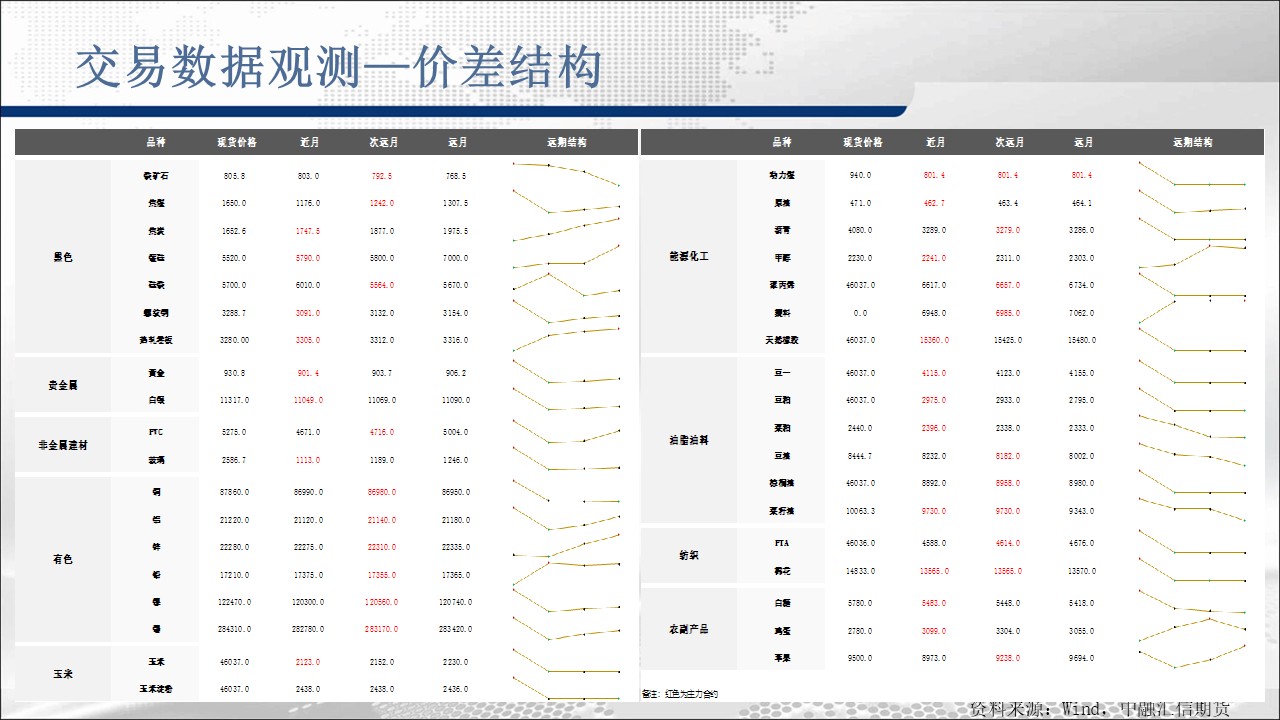Image resolution: width=1280 pixels, height=720 pixels.
Task: Click the 能源化工 category cell
Action: click(688, 257)
